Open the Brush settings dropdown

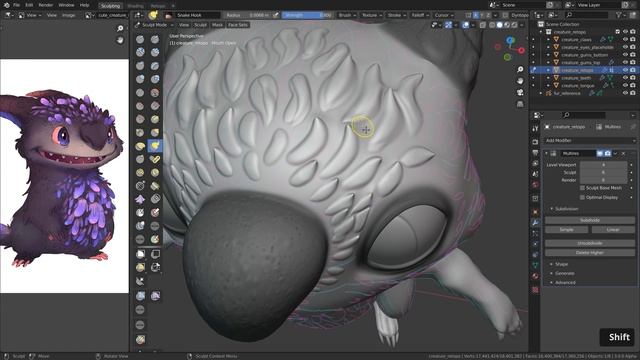tap(347, 15)
